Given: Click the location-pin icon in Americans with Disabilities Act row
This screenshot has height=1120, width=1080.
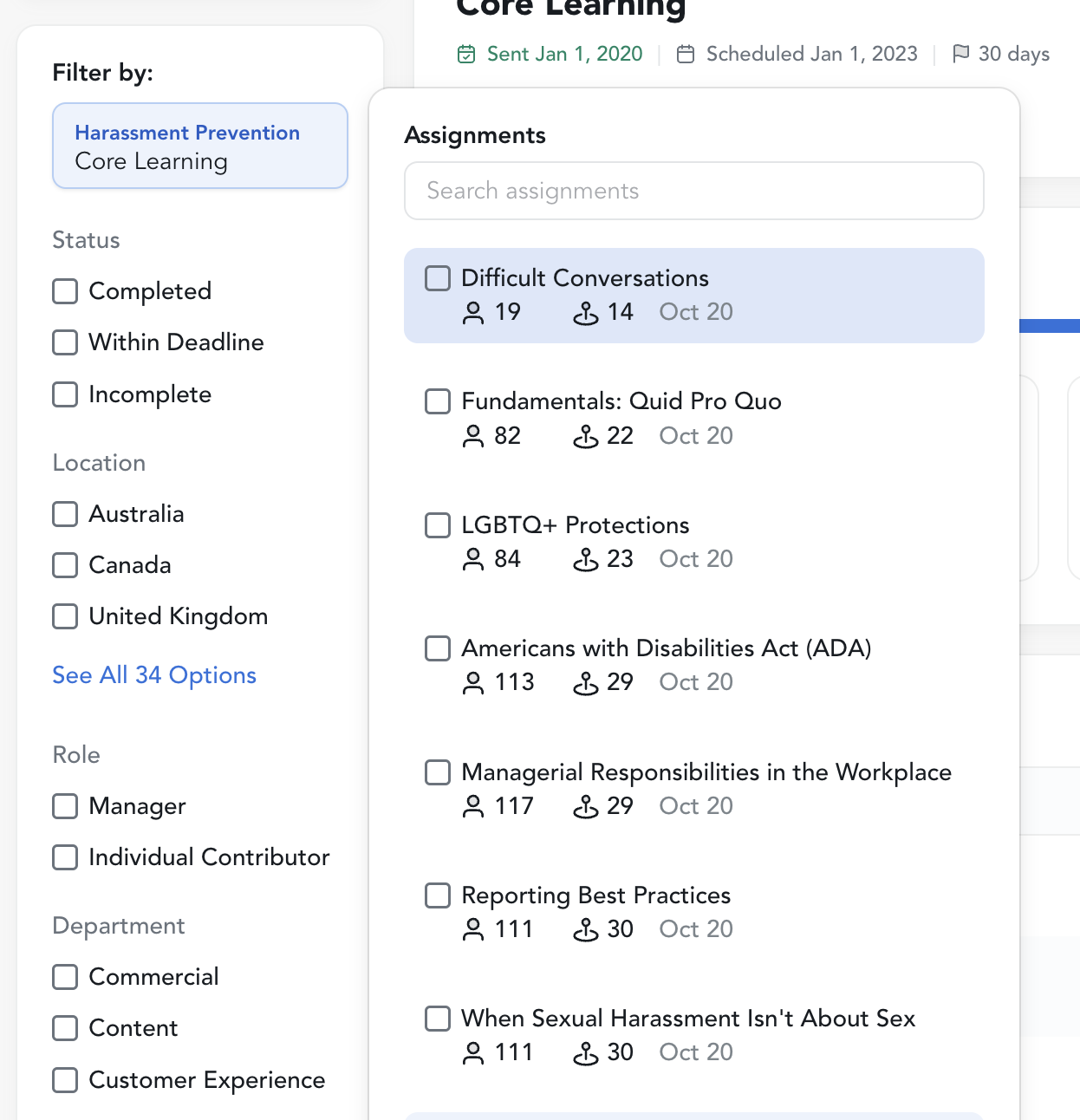Looking at the screenshot, I should (586, 683).
